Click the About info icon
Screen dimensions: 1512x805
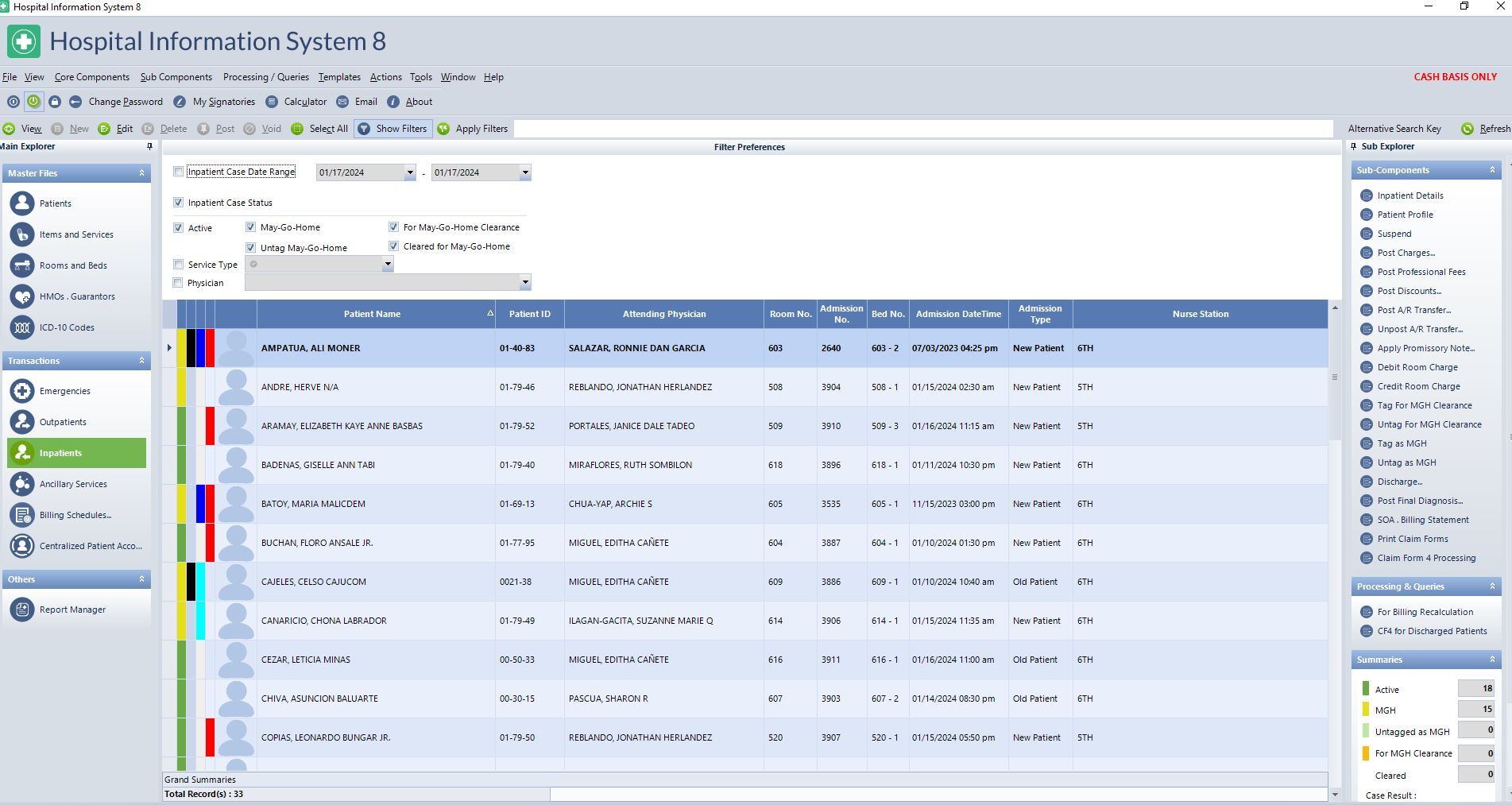[x=393, y=102]
